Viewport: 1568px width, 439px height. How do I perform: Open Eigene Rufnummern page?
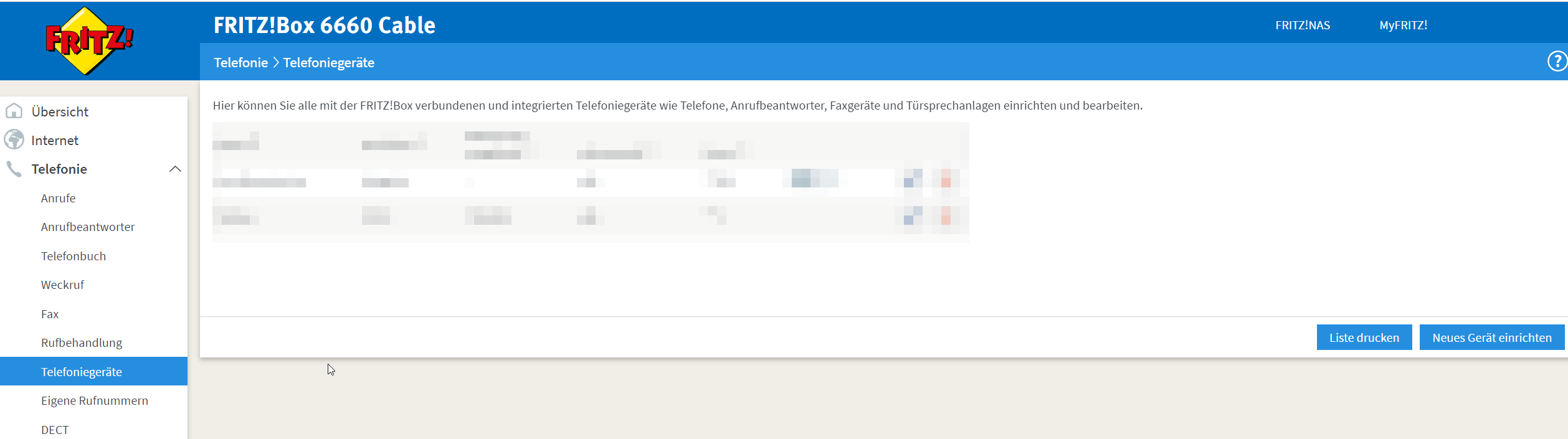(x=95, y=400)
